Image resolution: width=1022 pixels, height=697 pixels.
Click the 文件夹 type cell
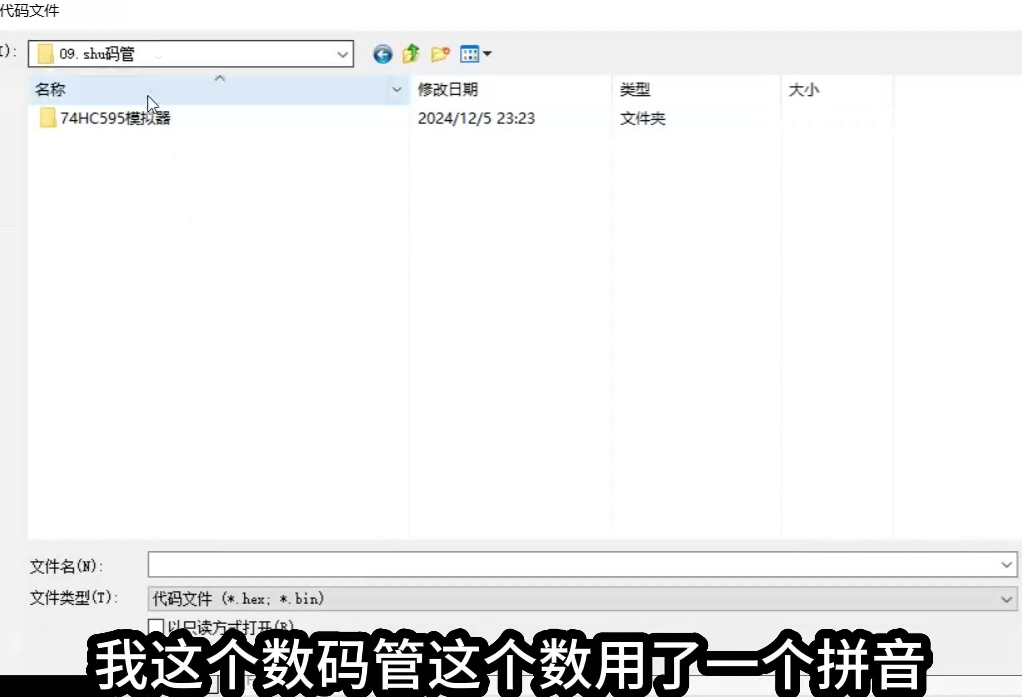pyautogui.click(x=643, y=118)
